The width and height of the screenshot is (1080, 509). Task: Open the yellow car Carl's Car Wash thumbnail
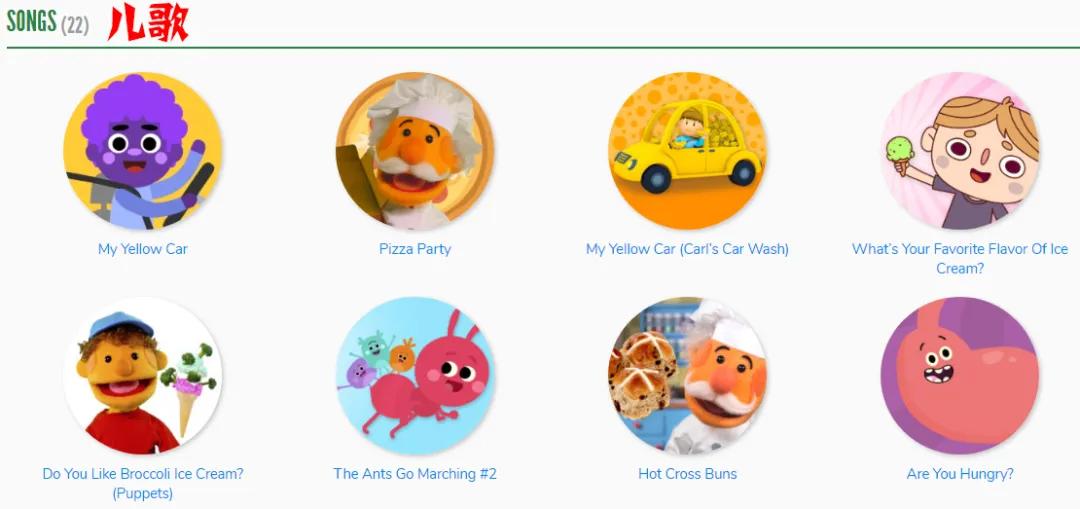(687, 151)
